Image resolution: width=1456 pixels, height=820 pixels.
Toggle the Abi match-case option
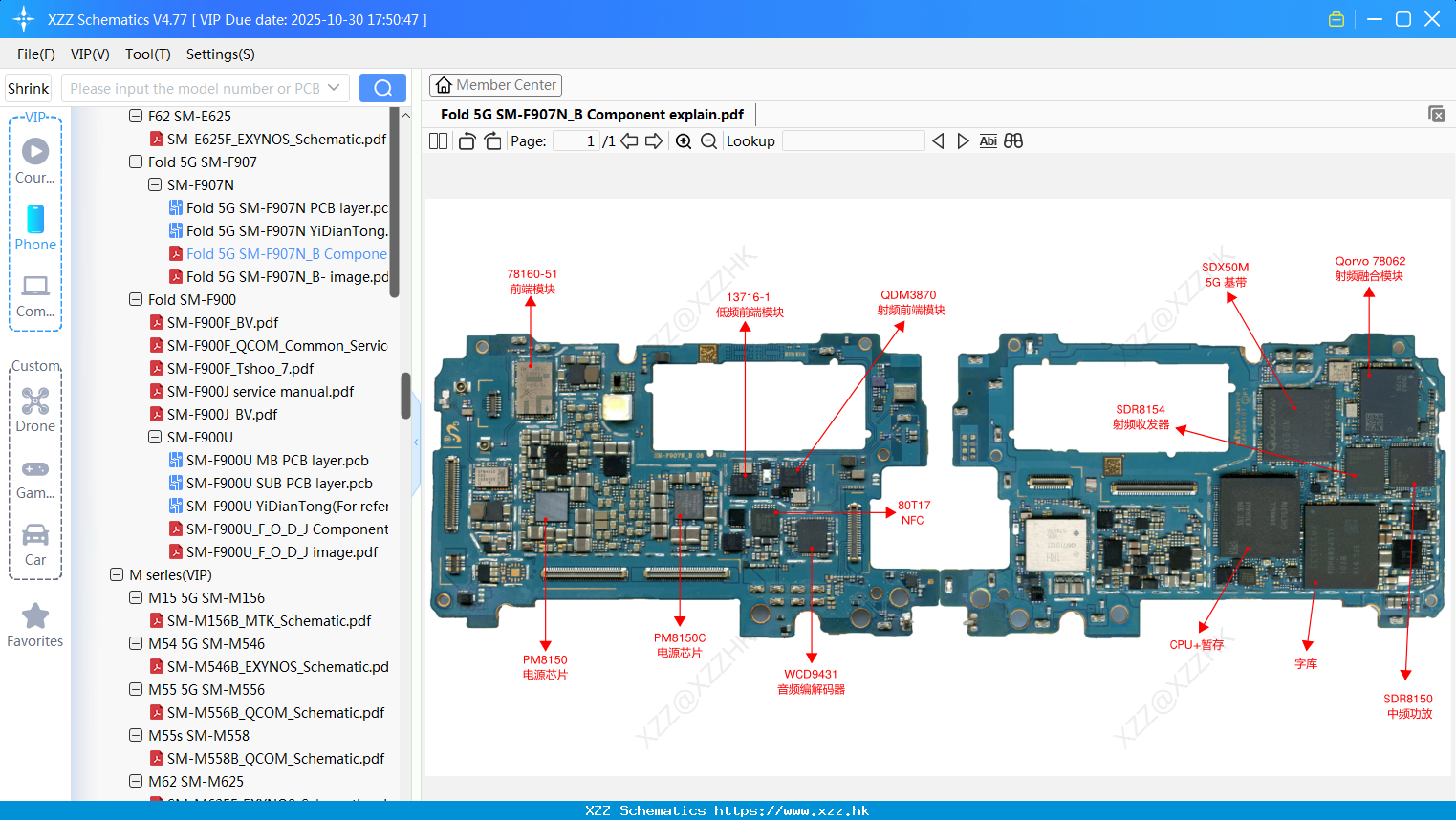click(x=988, y=140)
